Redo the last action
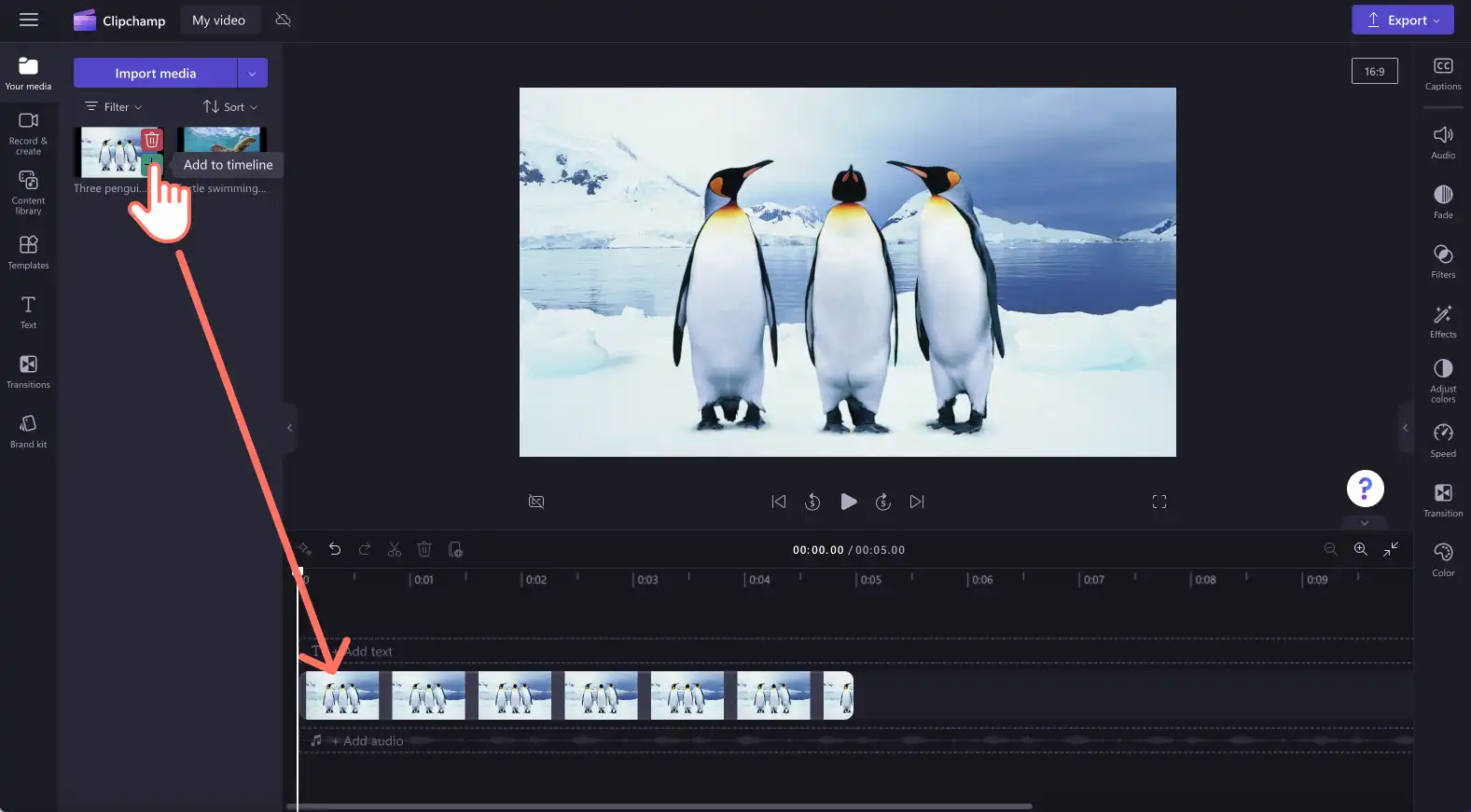This screenshot has width=1471, height=812. click(x=365, y=549)
